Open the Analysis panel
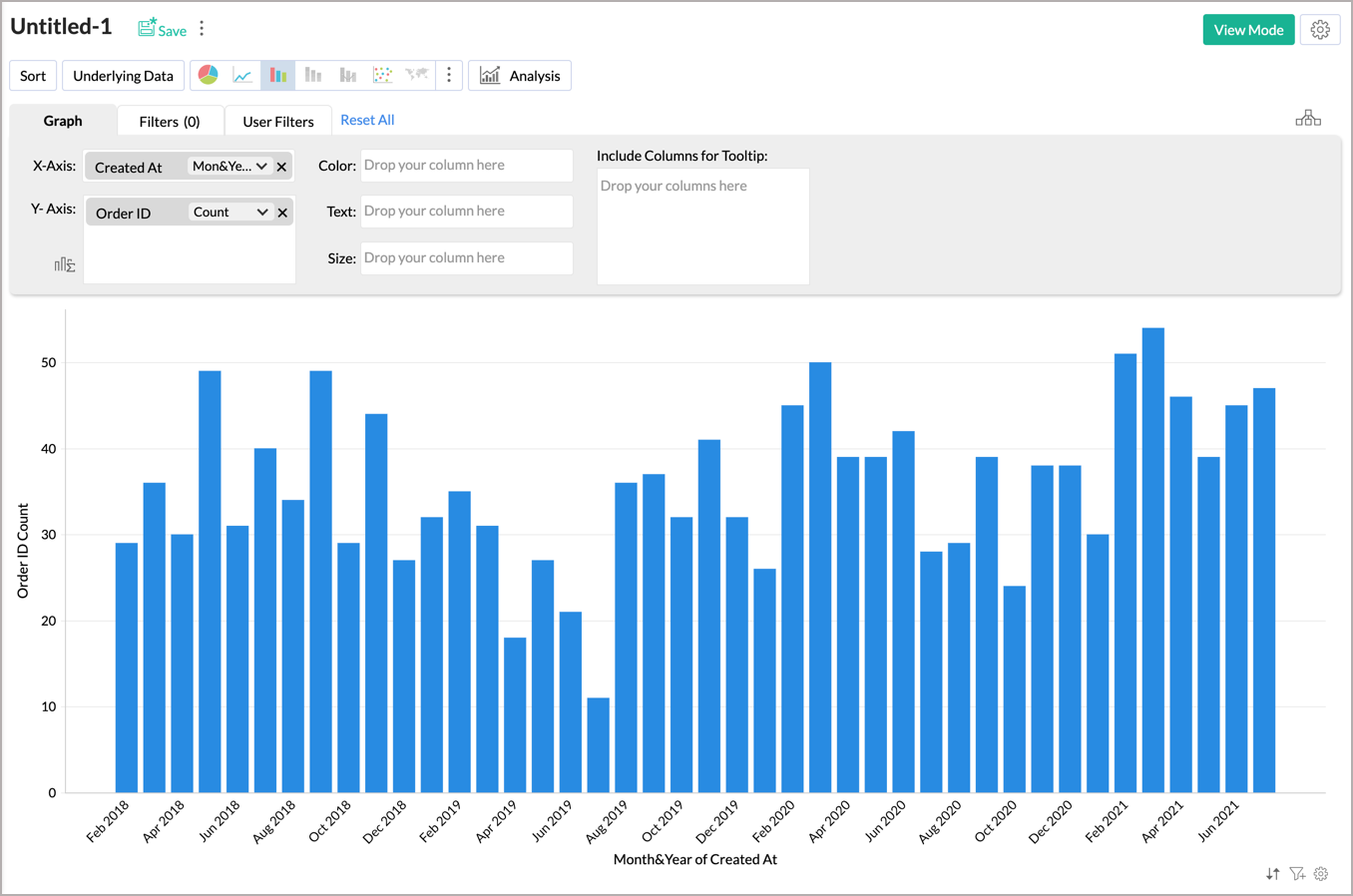 point(520,74)
